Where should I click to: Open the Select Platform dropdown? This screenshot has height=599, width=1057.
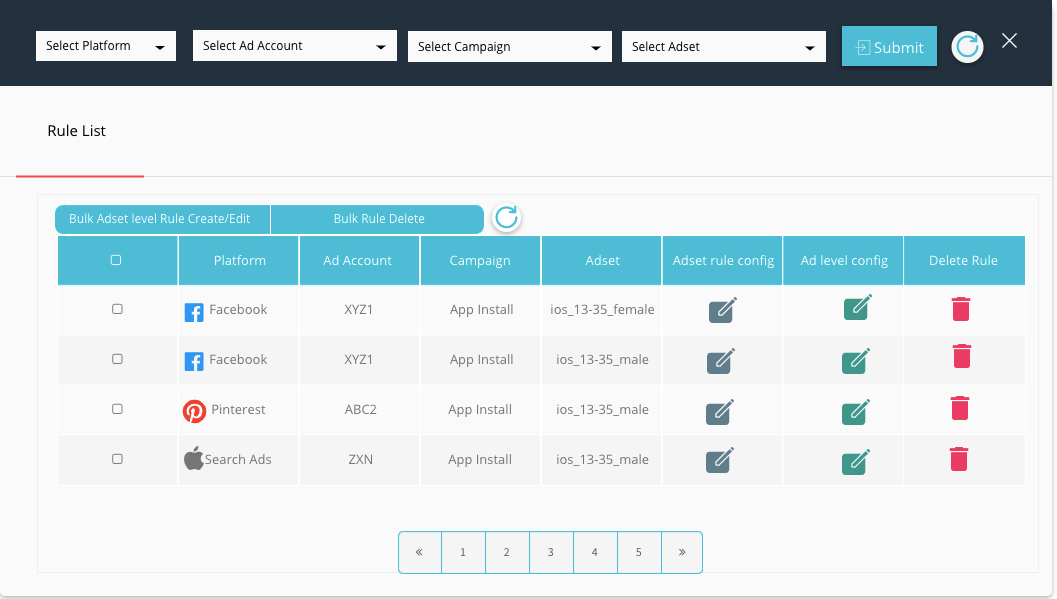105,46
